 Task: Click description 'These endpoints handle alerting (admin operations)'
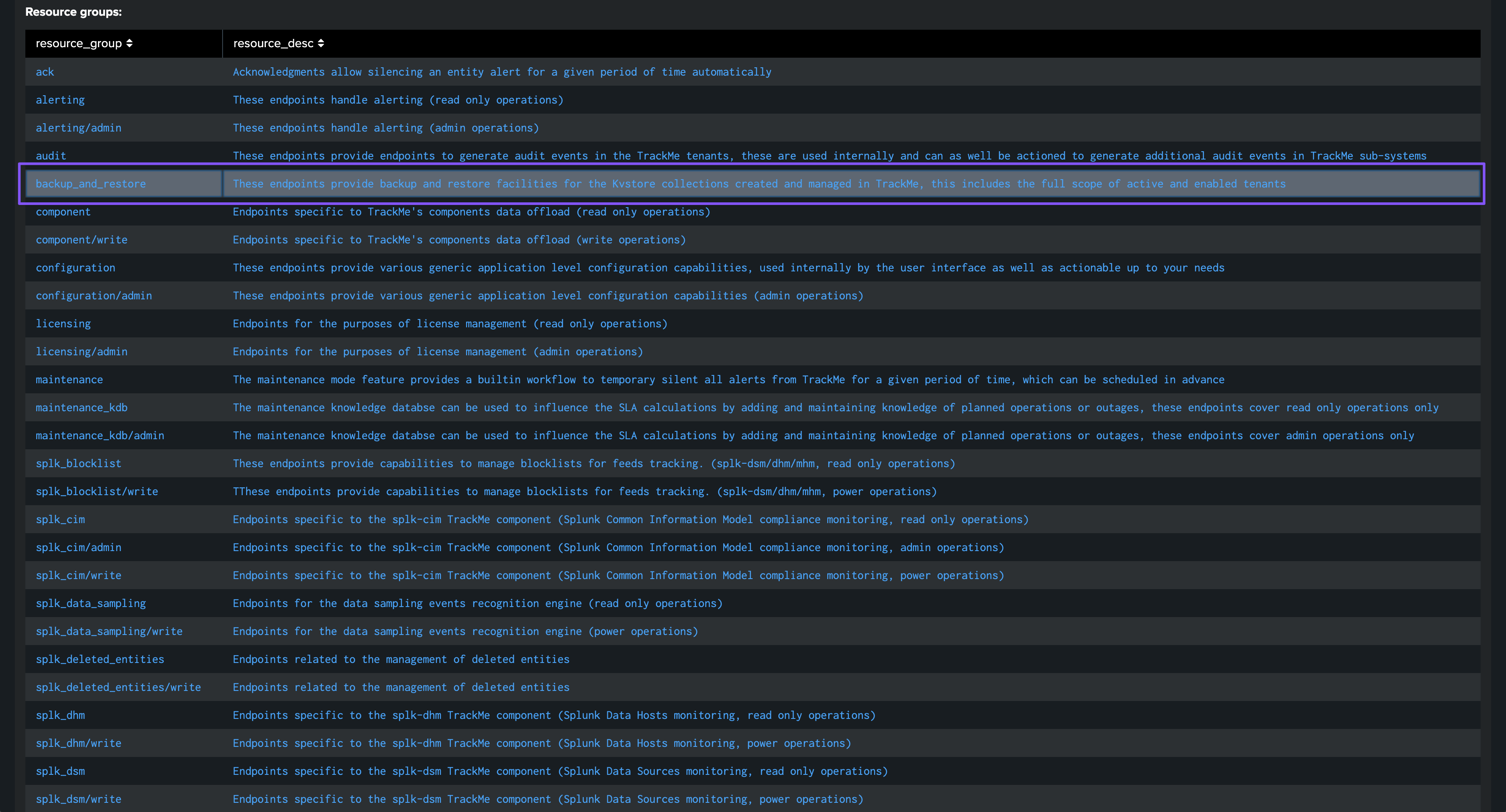coord(386,128)
